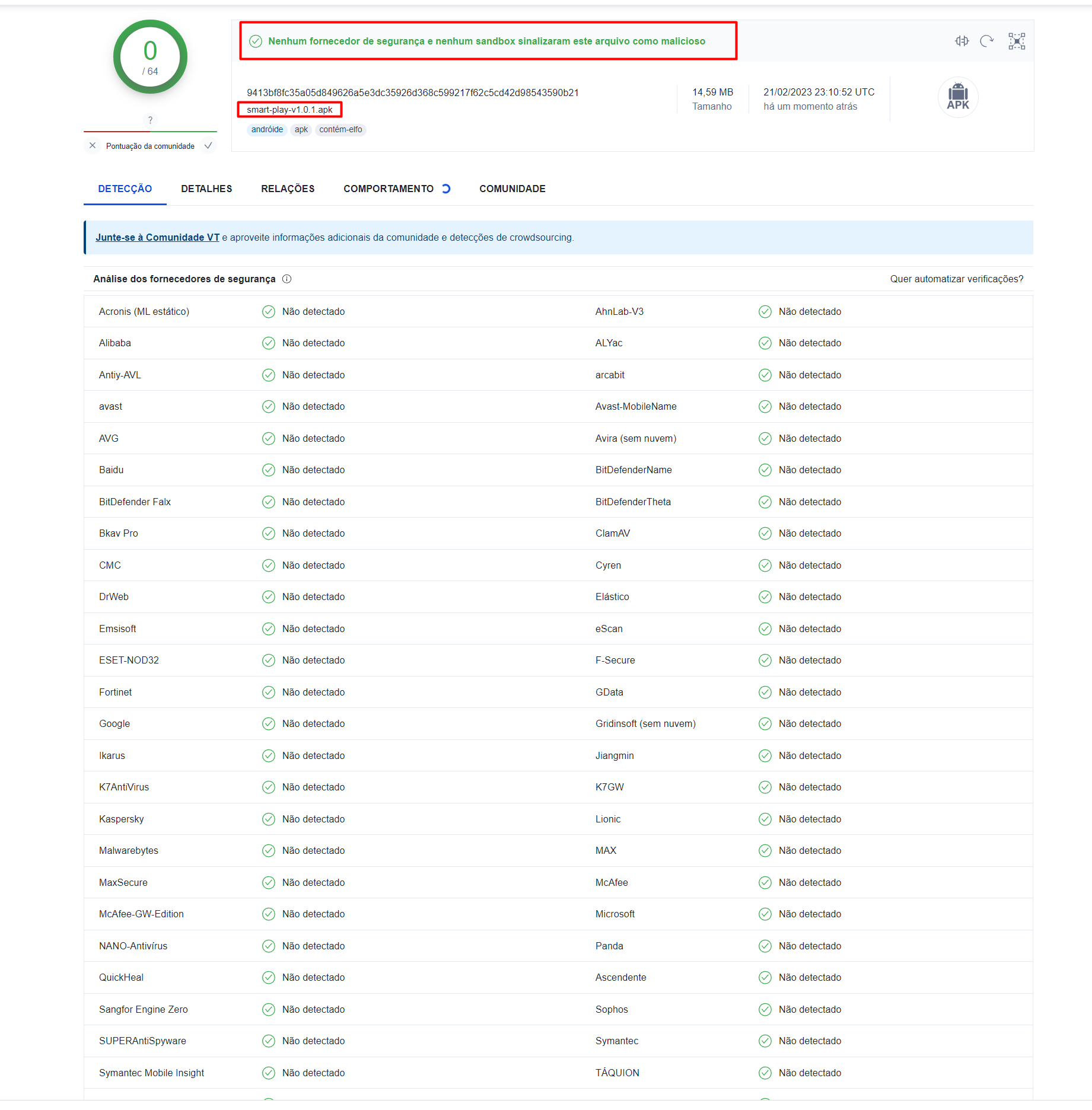Click the Sophos result check icon
The image size is (1092, 1110).
[x=765, y=1009]
